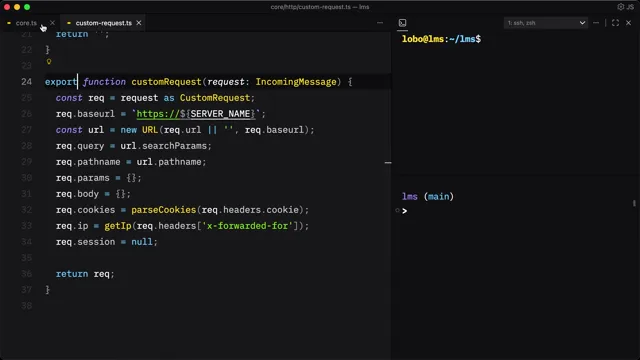640x360 pixels.
Task: Click the lightbulb code action icon
Action: pyautogui.click(x=49, y=62)
